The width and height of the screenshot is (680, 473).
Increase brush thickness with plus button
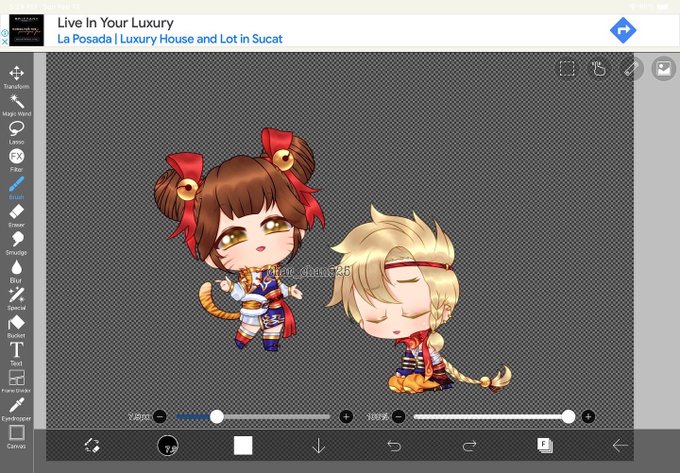click(346, 417)
